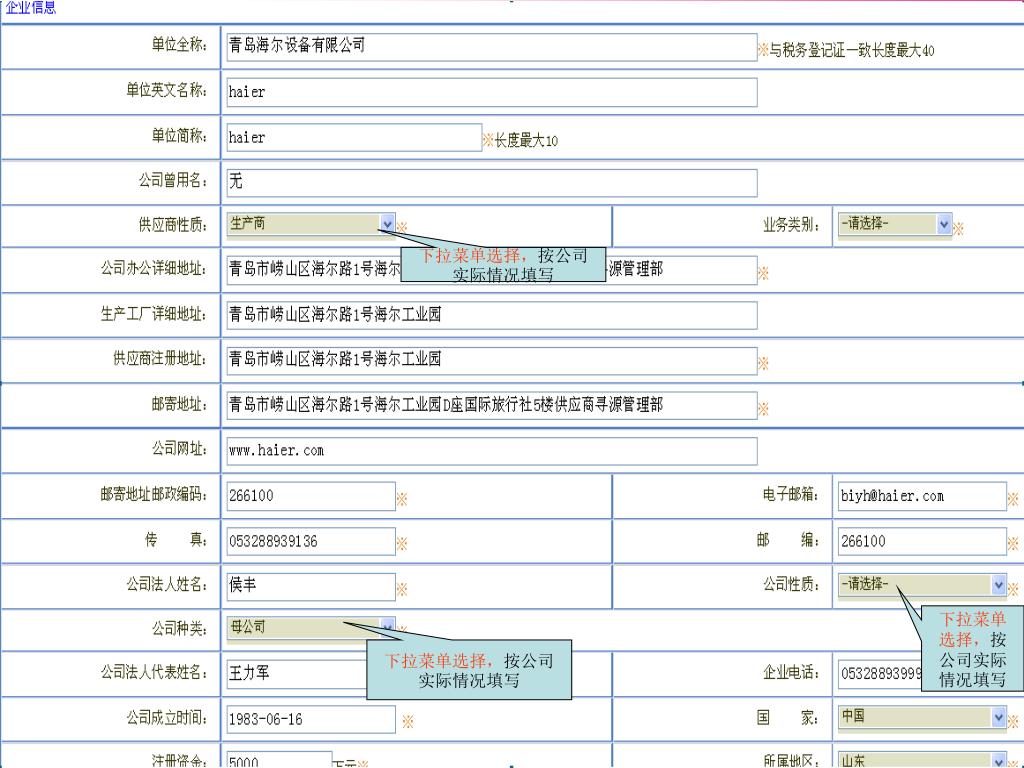Click the 业务类别 label

click(791, 225)
